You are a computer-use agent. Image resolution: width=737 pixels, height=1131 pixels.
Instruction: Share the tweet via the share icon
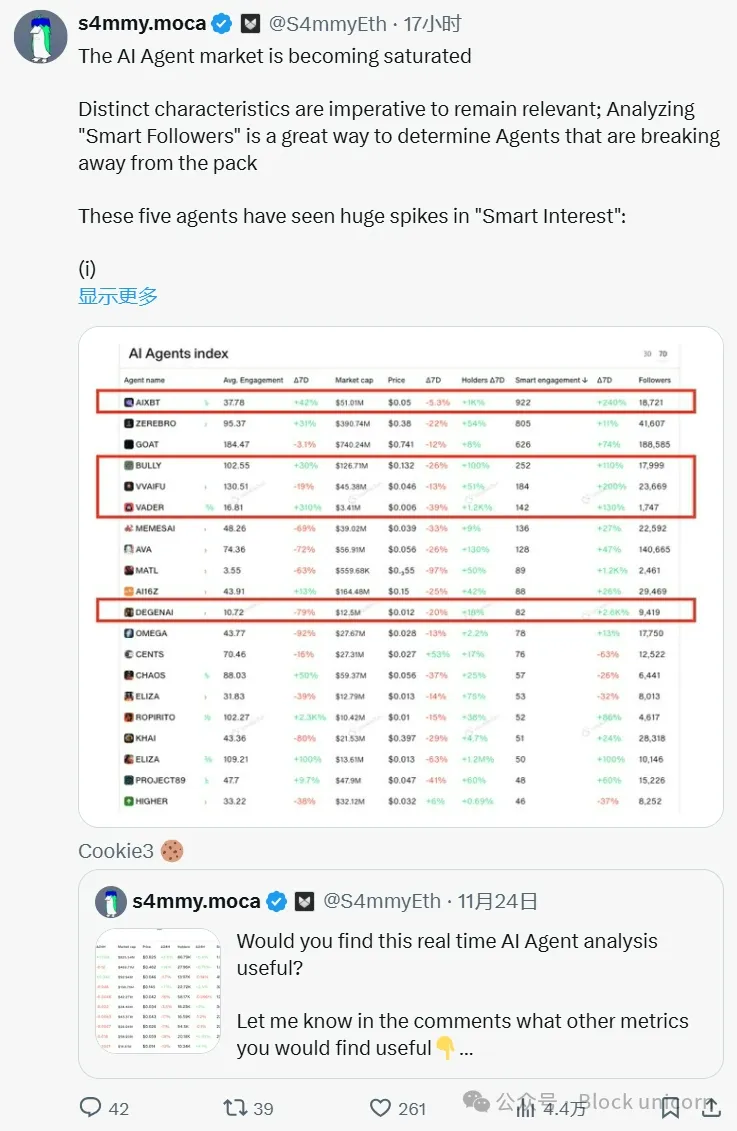point(712,1108)
